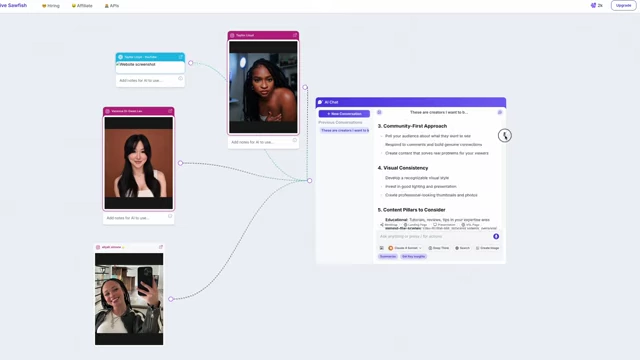Toggle conversation sidebar icon left of chat title
This screenshot has height=360, width=640.
(379, 112)
